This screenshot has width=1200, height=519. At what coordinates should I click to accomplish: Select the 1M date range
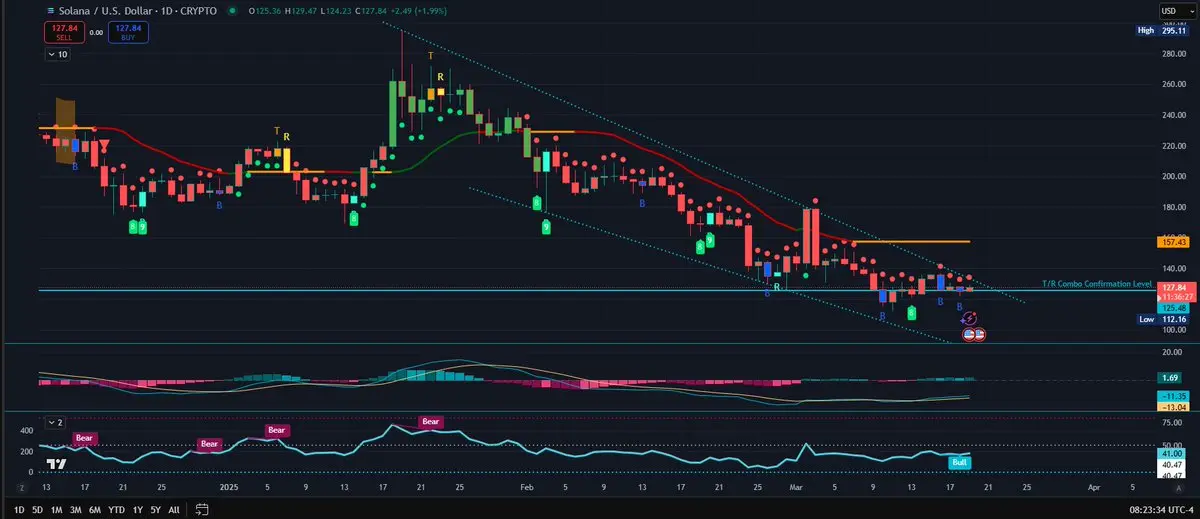pos(57,509)
